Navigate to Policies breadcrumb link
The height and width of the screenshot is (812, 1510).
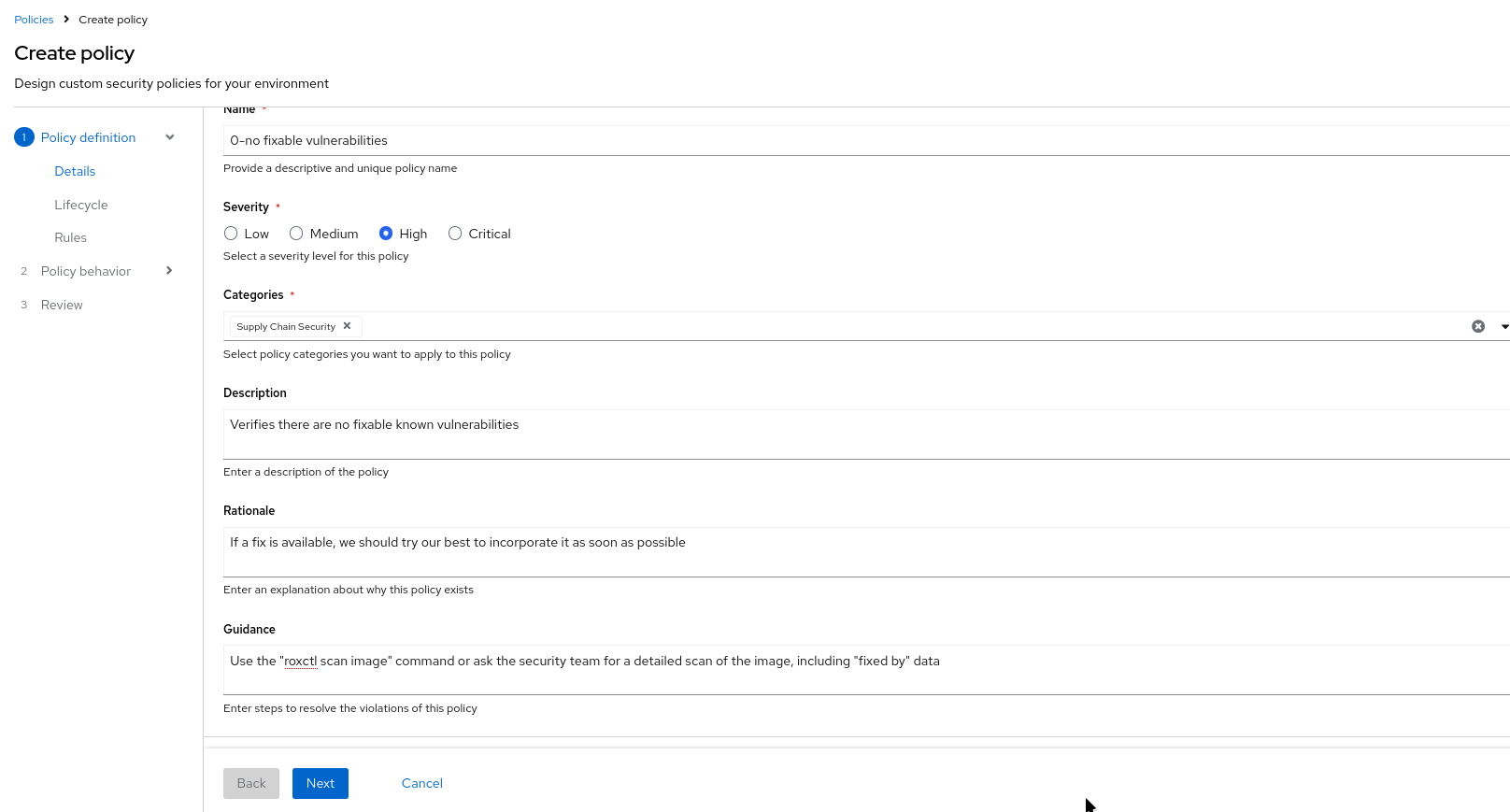coord(34,20)
